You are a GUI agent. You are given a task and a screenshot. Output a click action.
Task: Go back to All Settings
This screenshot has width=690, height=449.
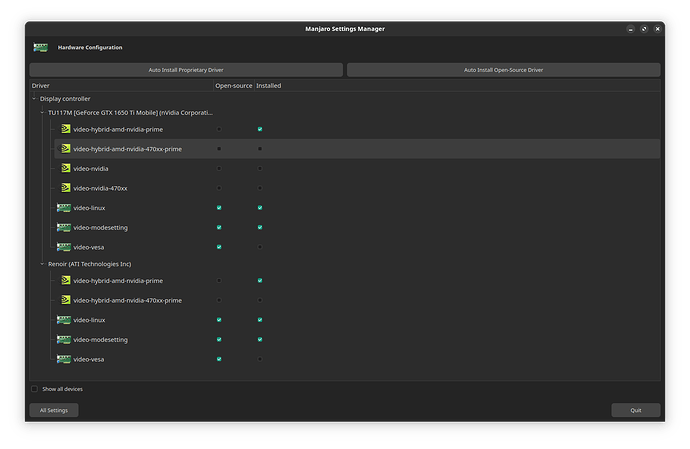click(x=54, y=410)
